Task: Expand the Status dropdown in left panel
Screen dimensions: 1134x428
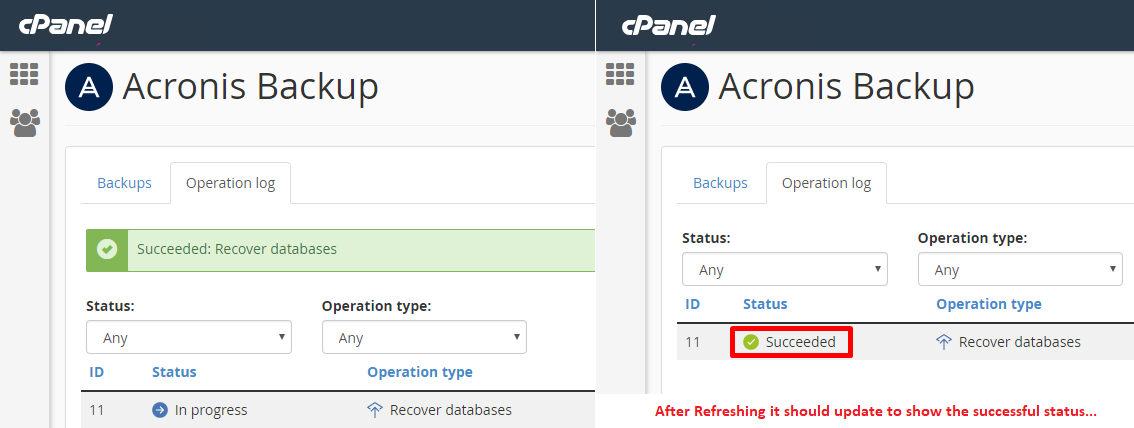Action: point(189,338)
